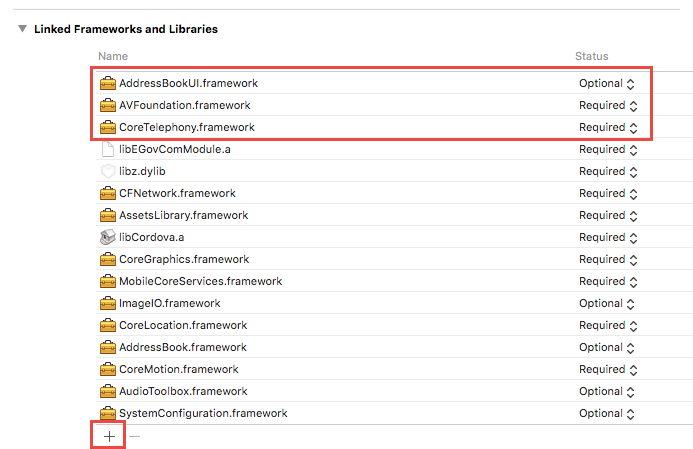Click the AVFoundation.framework toolbox icon
The image size is (693, 449).
tap(108, 105)
